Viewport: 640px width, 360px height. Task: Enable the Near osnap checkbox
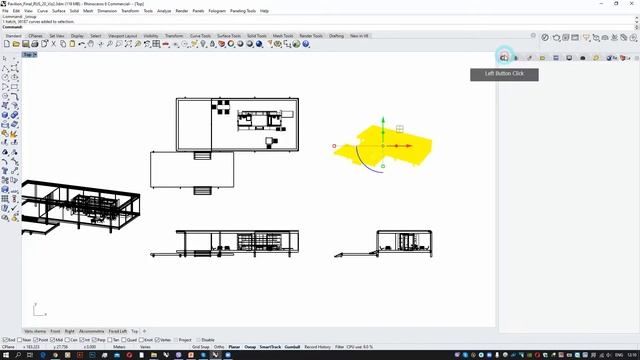(20, 340)
